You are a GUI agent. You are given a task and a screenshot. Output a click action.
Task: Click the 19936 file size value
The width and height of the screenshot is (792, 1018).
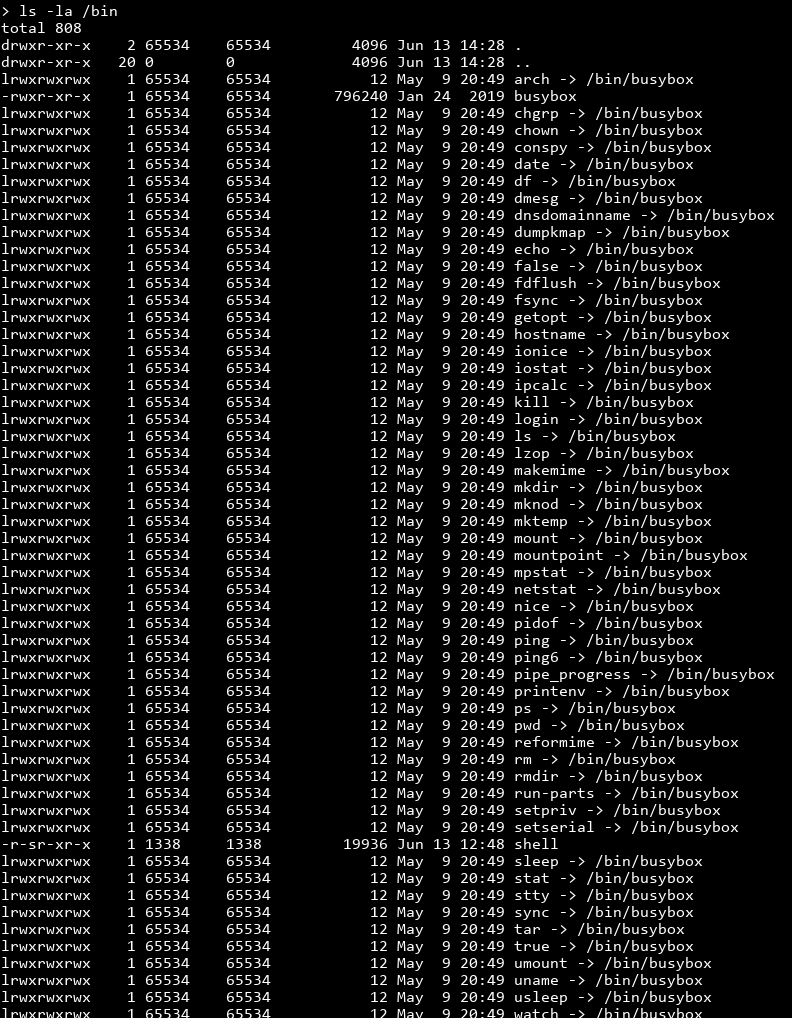pyautogui.click(x=365, y=844)
